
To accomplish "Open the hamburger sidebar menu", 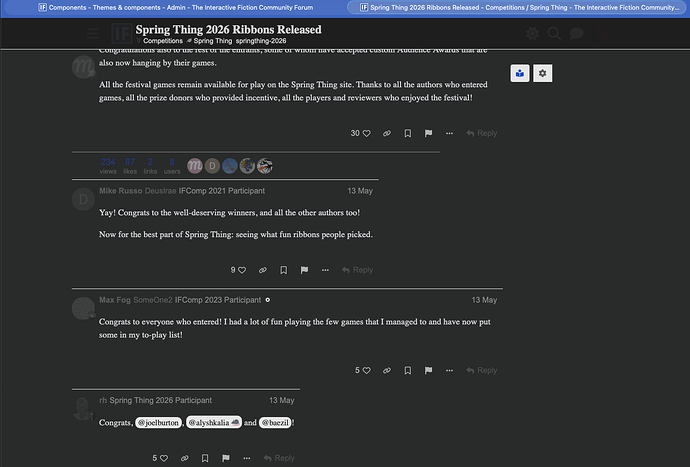I will [x=92, y=33].
